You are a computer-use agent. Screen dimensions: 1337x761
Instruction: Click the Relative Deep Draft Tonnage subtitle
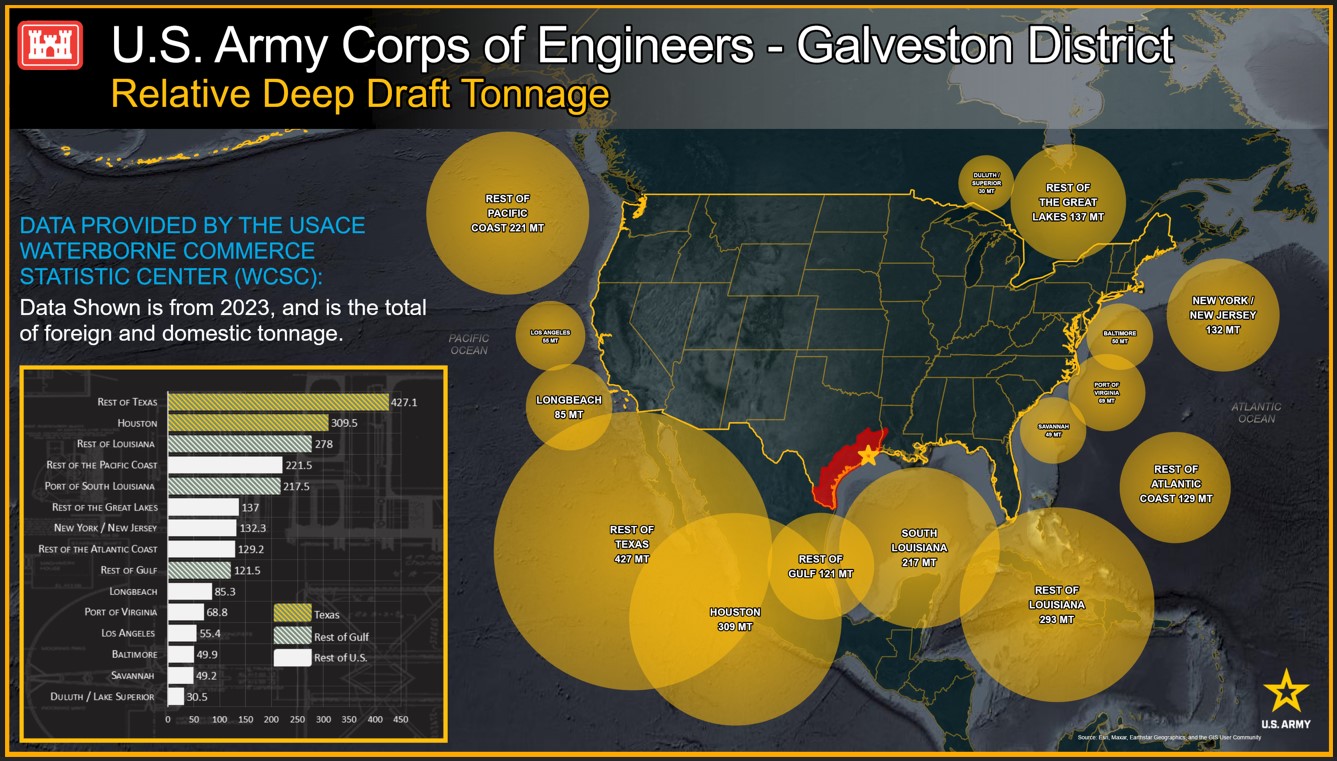click(360, 94)
